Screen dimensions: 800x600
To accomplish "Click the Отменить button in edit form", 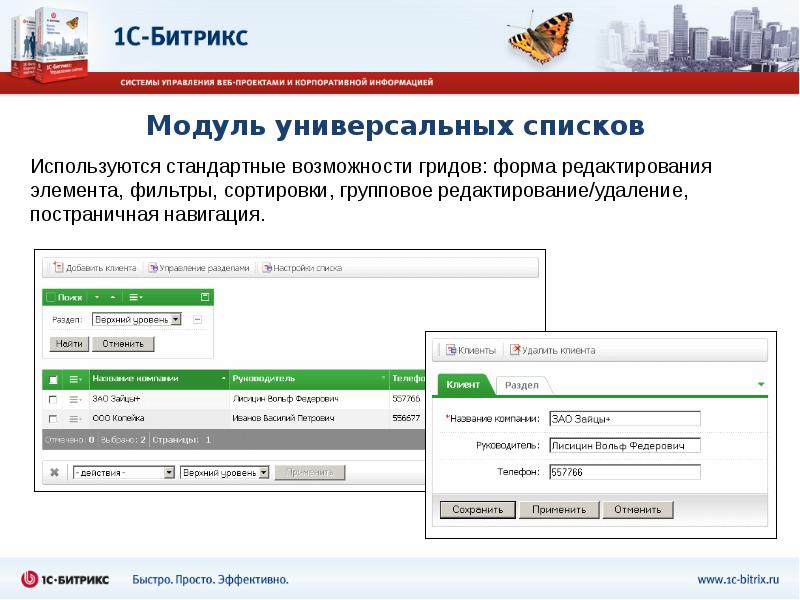I will click(638, 510).
